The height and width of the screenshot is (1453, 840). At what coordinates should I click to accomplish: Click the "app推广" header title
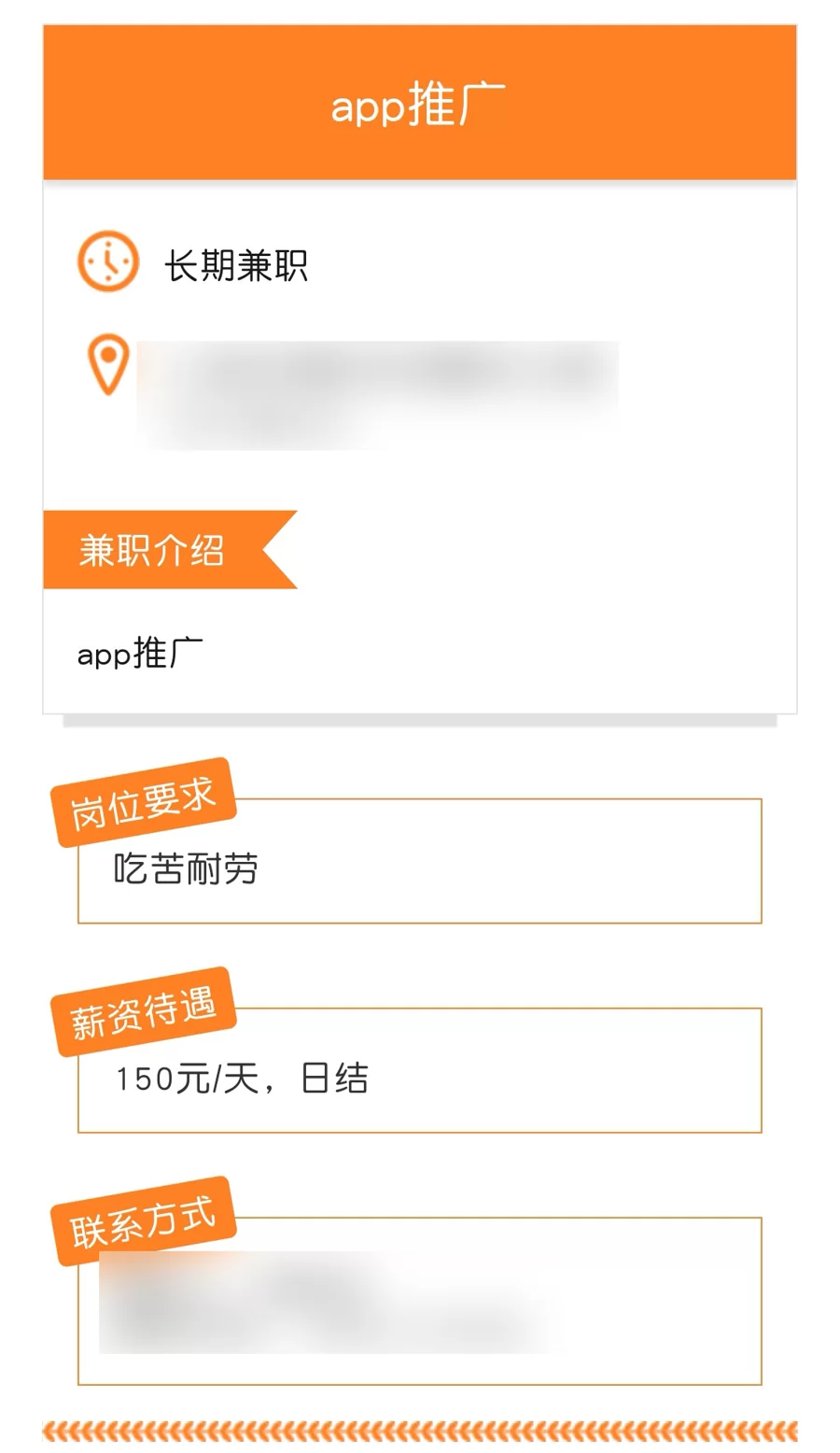(418, 105)
